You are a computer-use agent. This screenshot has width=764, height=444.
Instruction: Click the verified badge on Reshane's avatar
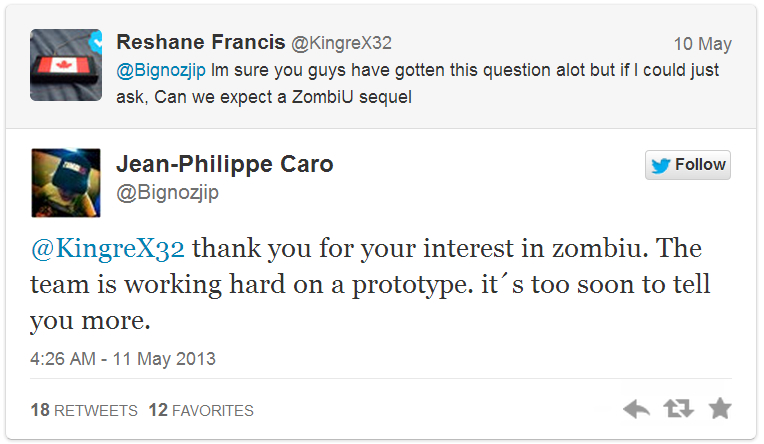click(x=92, y=42)
